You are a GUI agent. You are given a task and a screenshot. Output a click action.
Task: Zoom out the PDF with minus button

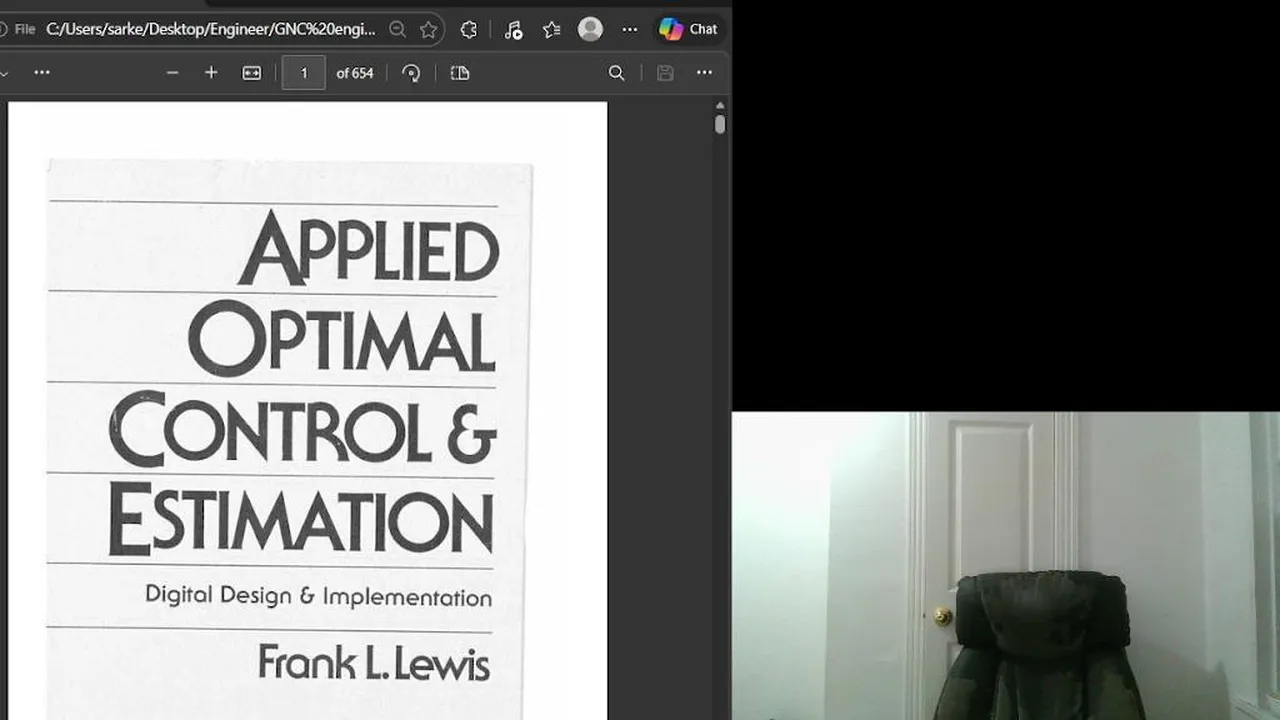tap(172, 73)
